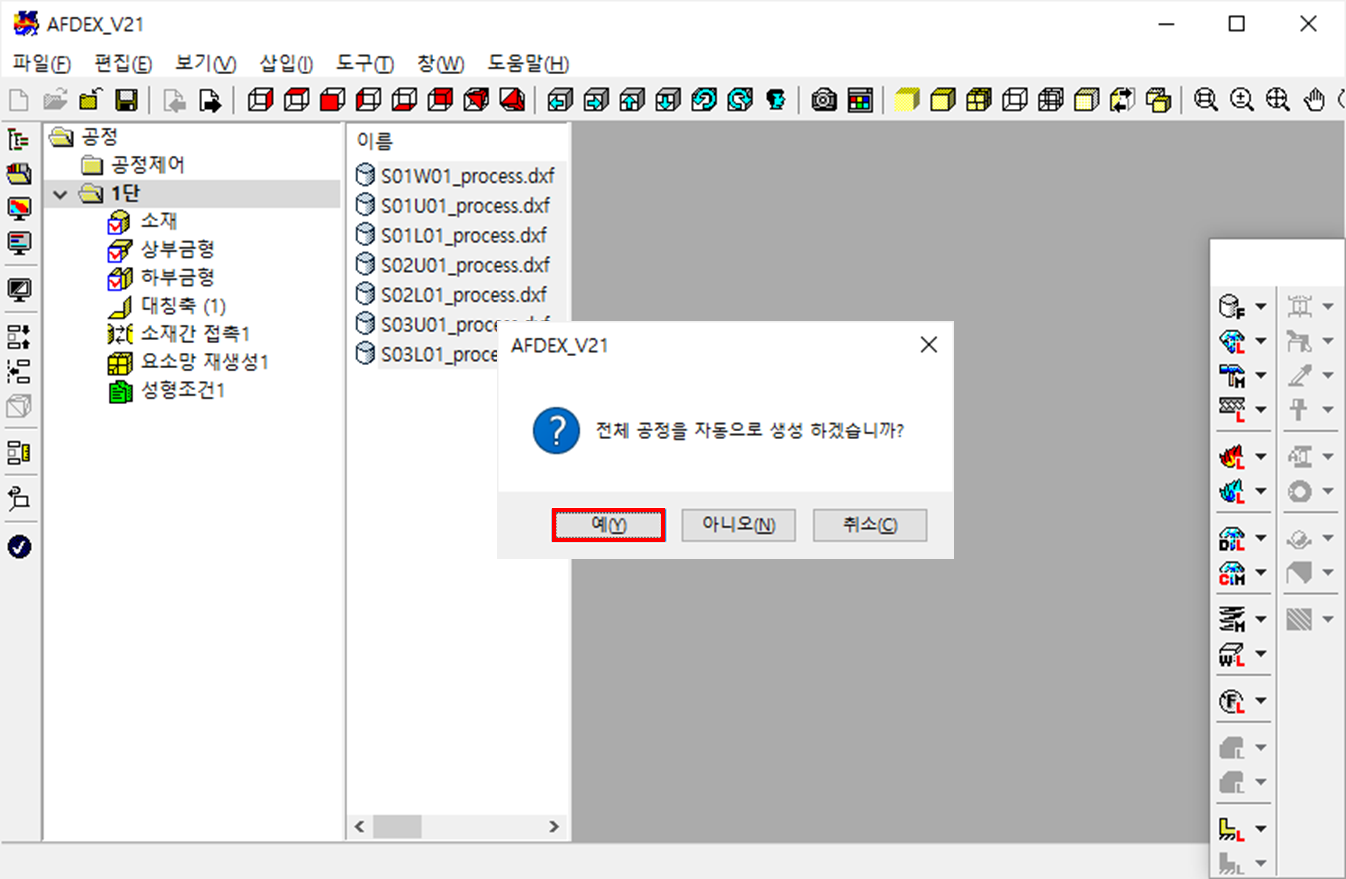The image size is (1346, 879).
Task: Open the color palette window icon
Action: coord(859,100)
